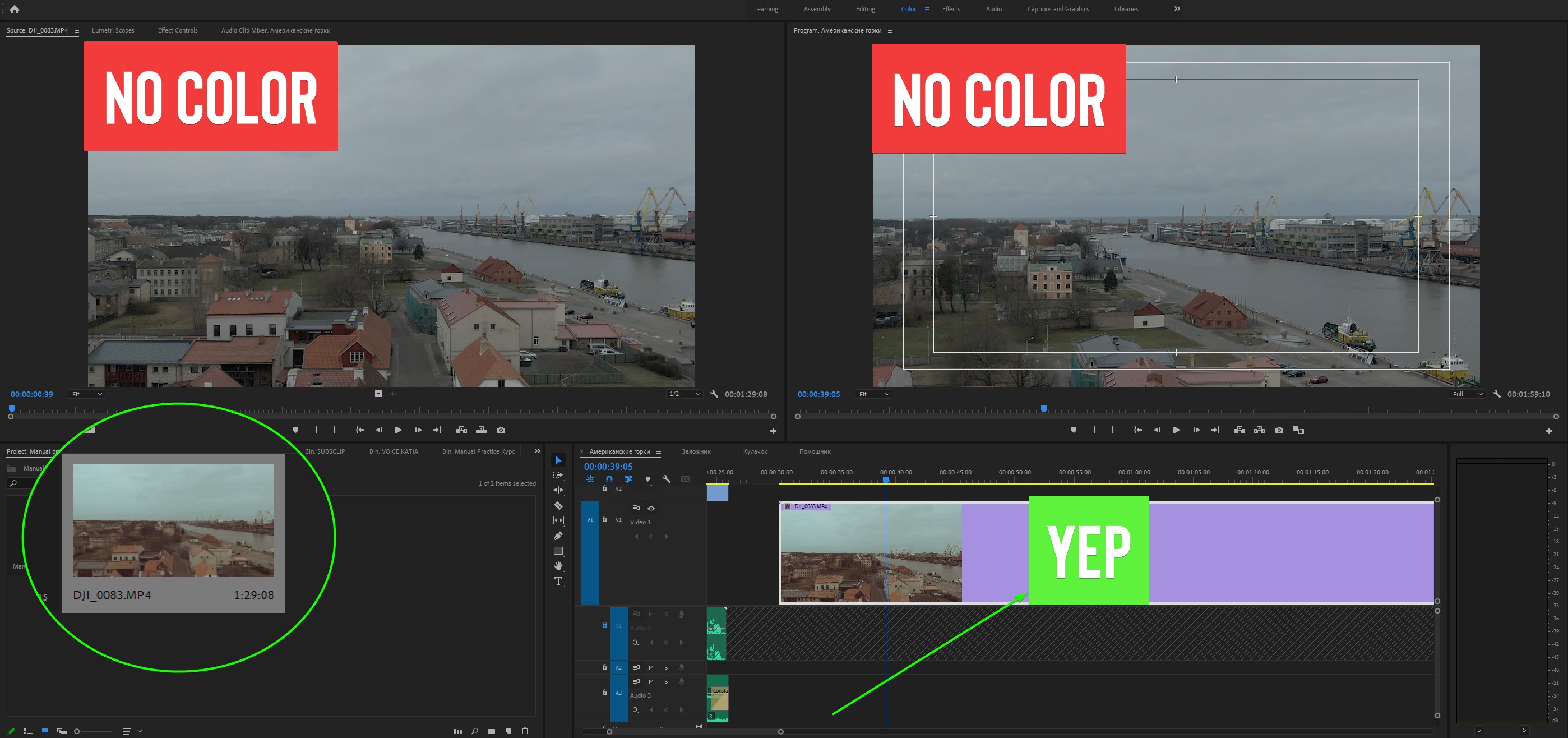
Task: Select the Type tool
Action: 558,581
